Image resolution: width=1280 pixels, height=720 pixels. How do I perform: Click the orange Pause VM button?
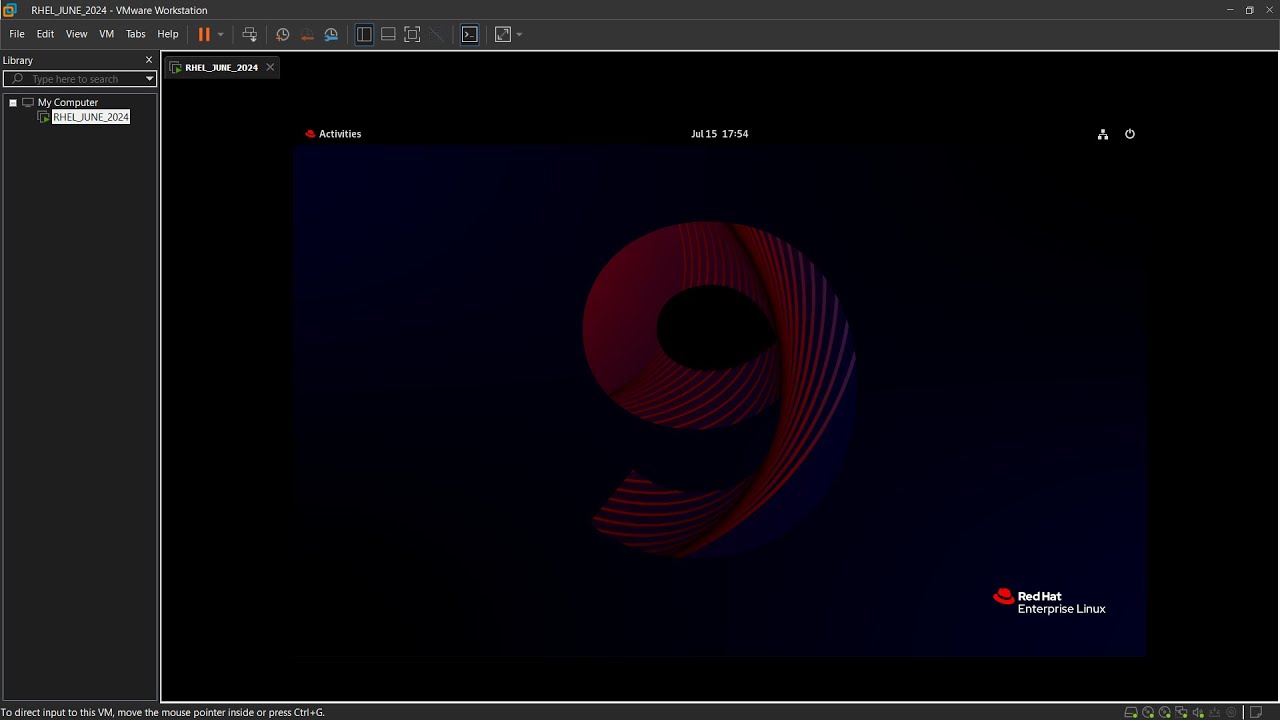click(x=204, y=34)
